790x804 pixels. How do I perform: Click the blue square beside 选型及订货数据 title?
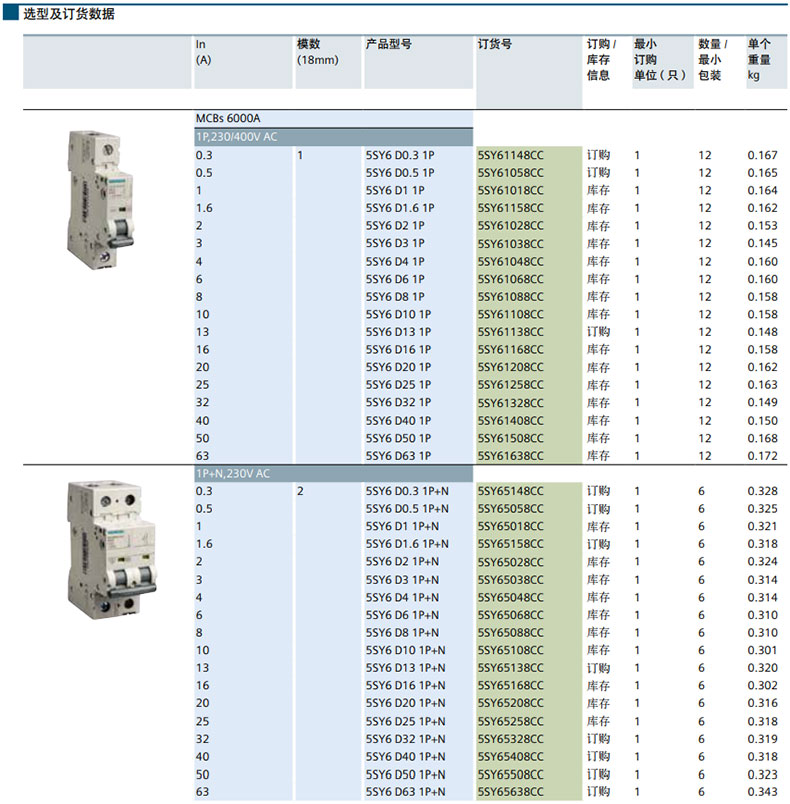(x=10, y=14)
